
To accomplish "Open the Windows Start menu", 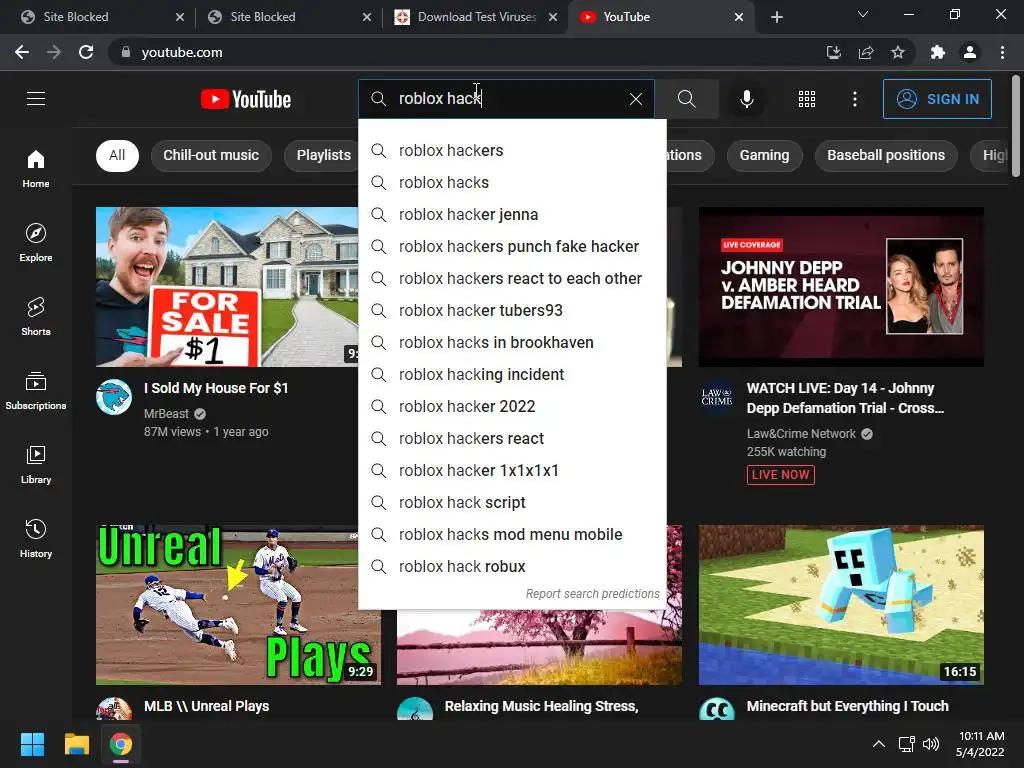I will 32,744.
